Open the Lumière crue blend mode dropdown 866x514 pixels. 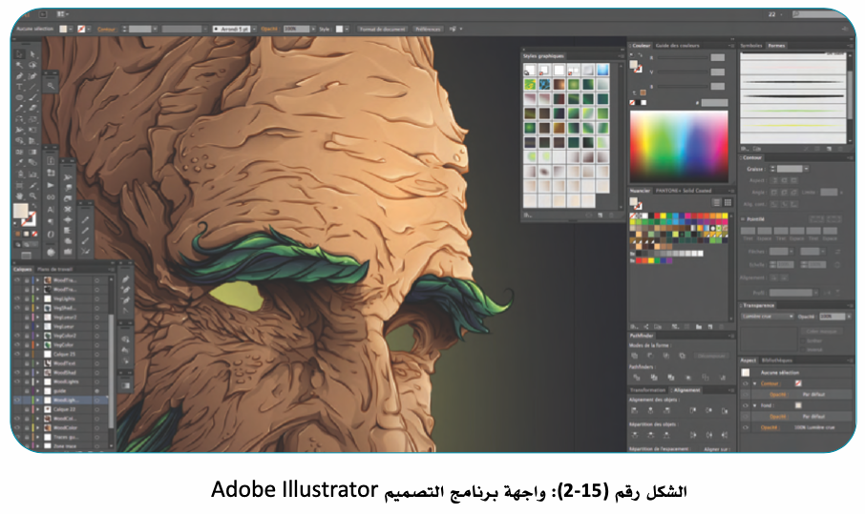tap(767, 316)
